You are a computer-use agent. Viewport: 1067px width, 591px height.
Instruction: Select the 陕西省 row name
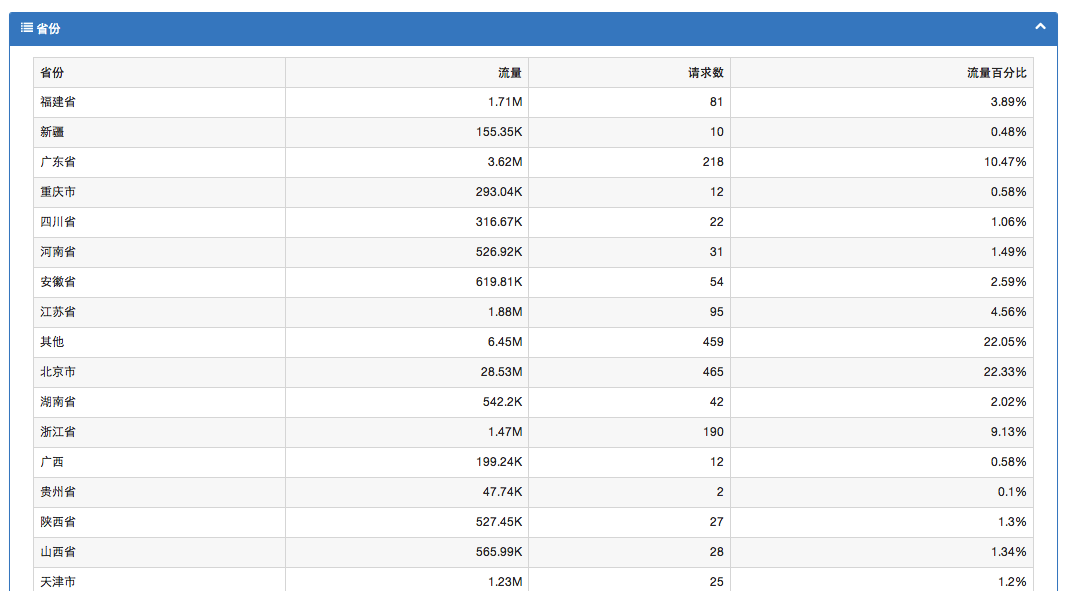[x=58, y=522]
